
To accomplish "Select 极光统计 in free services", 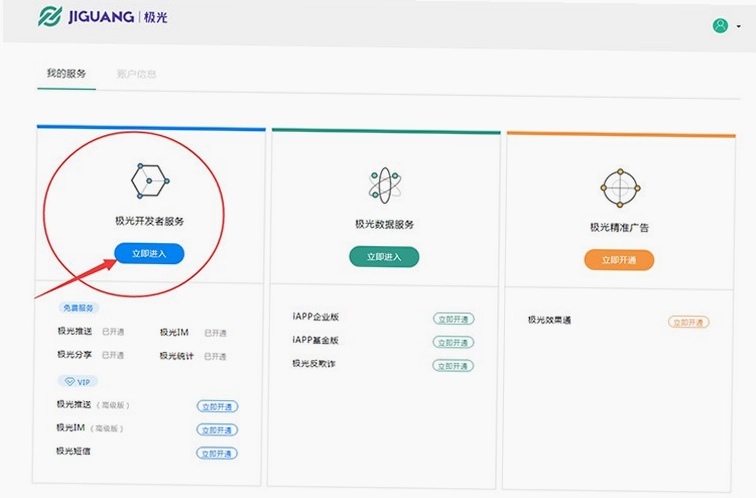I will point(176,356).
